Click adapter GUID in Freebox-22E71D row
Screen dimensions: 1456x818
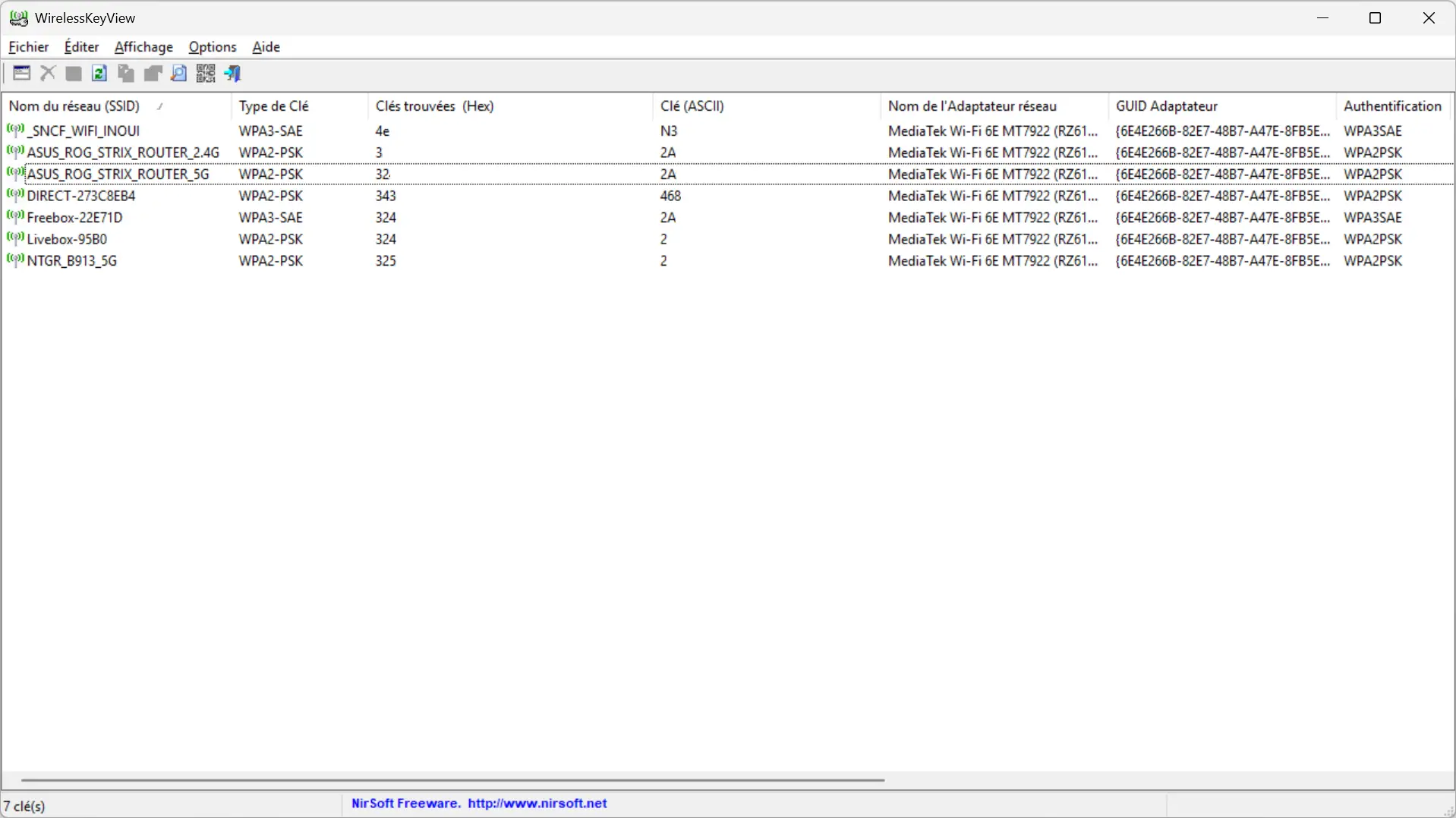pyautogui.click(x=1223, y=217)
